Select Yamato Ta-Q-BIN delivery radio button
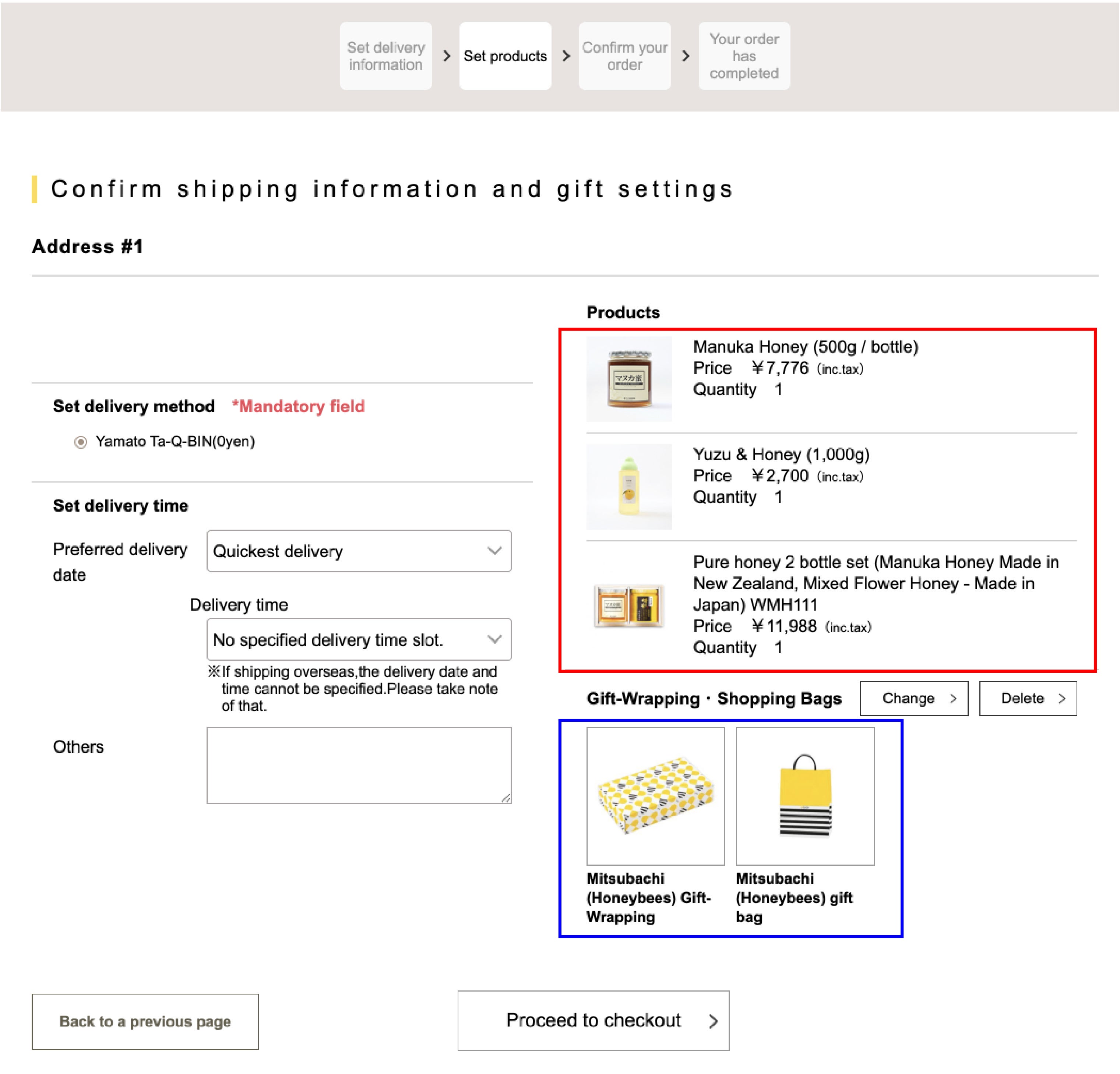Image resolution: width=1120 pixels, height=1074 pixels. (81, 442)
